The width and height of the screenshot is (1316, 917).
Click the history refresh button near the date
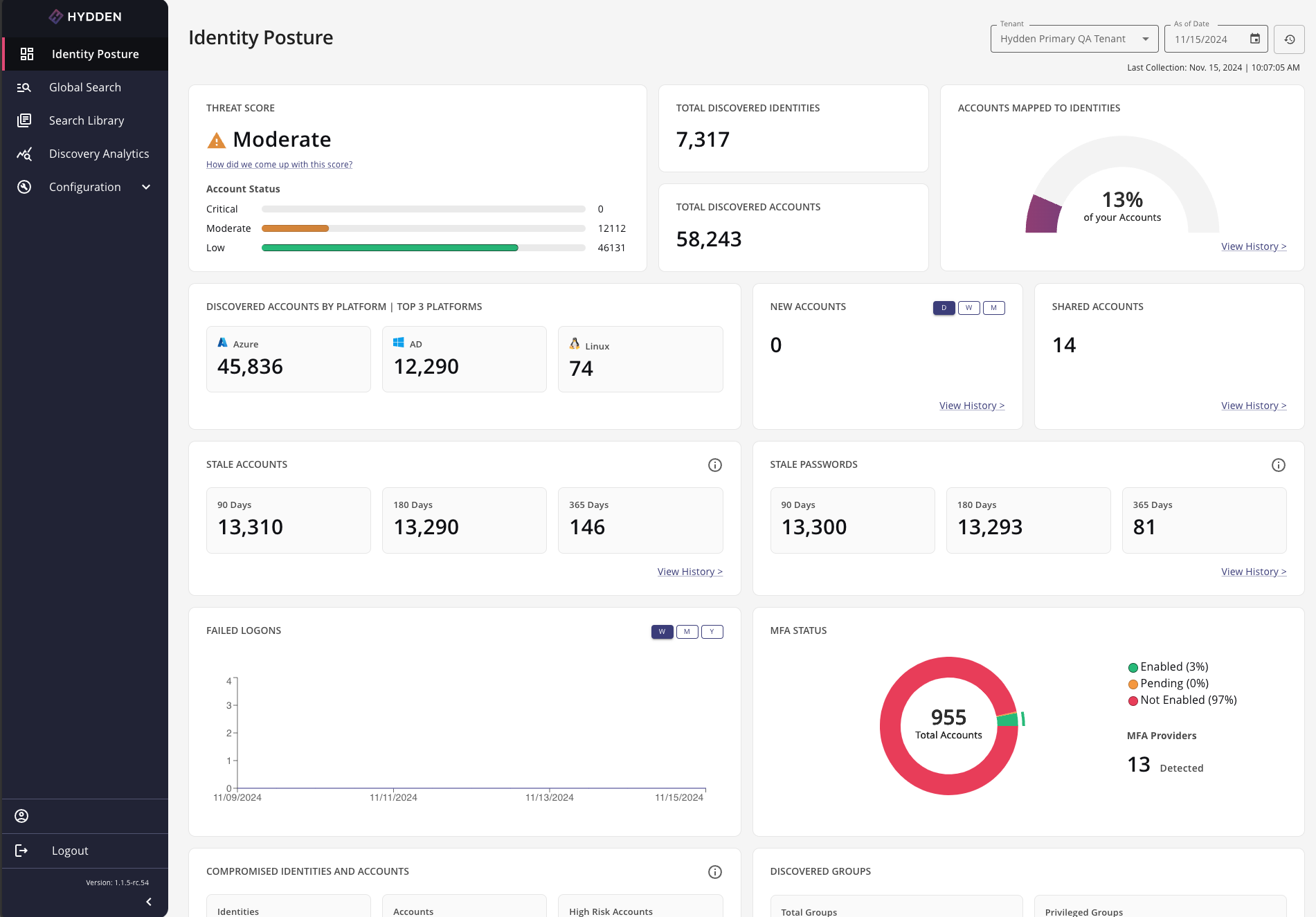(1290, 39)
